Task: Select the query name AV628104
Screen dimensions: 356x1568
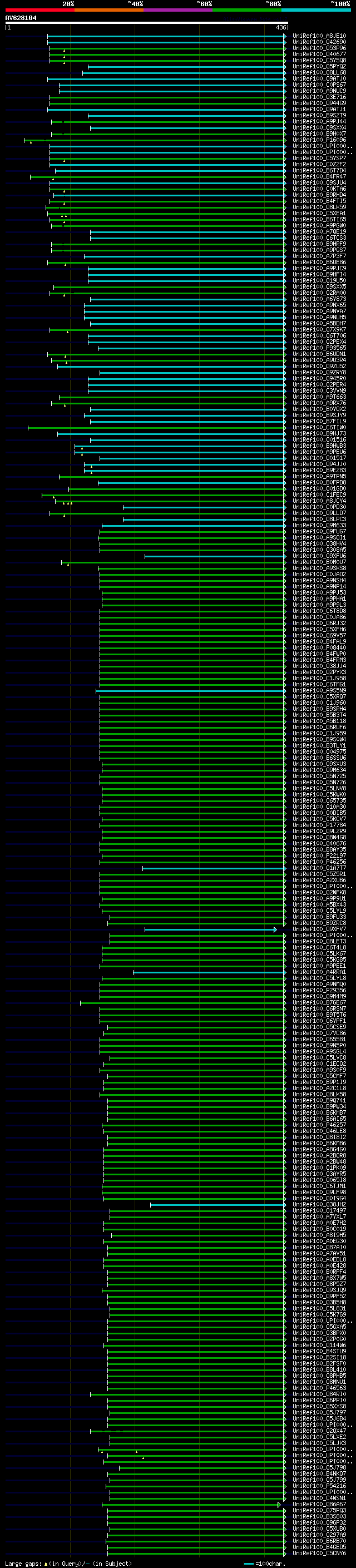Action: [x=21, y=18]
